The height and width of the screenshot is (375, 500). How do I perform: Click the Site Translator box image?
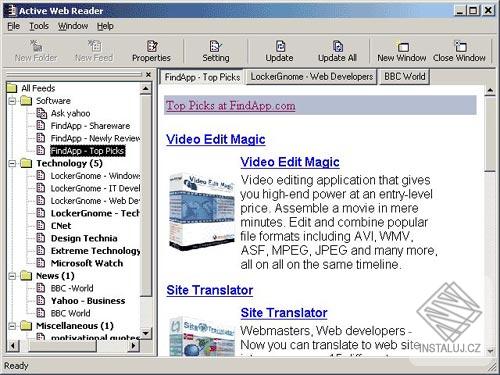pyautogui.click(x=202, y=337)
